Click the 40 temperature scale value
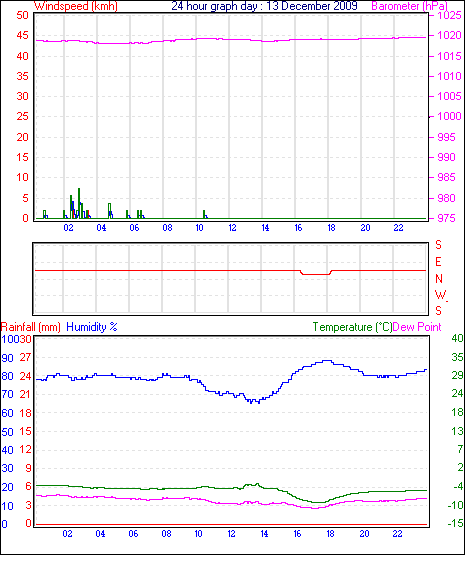Image resolution: width=466 pixels, height=566 pixels. (457, 338)
